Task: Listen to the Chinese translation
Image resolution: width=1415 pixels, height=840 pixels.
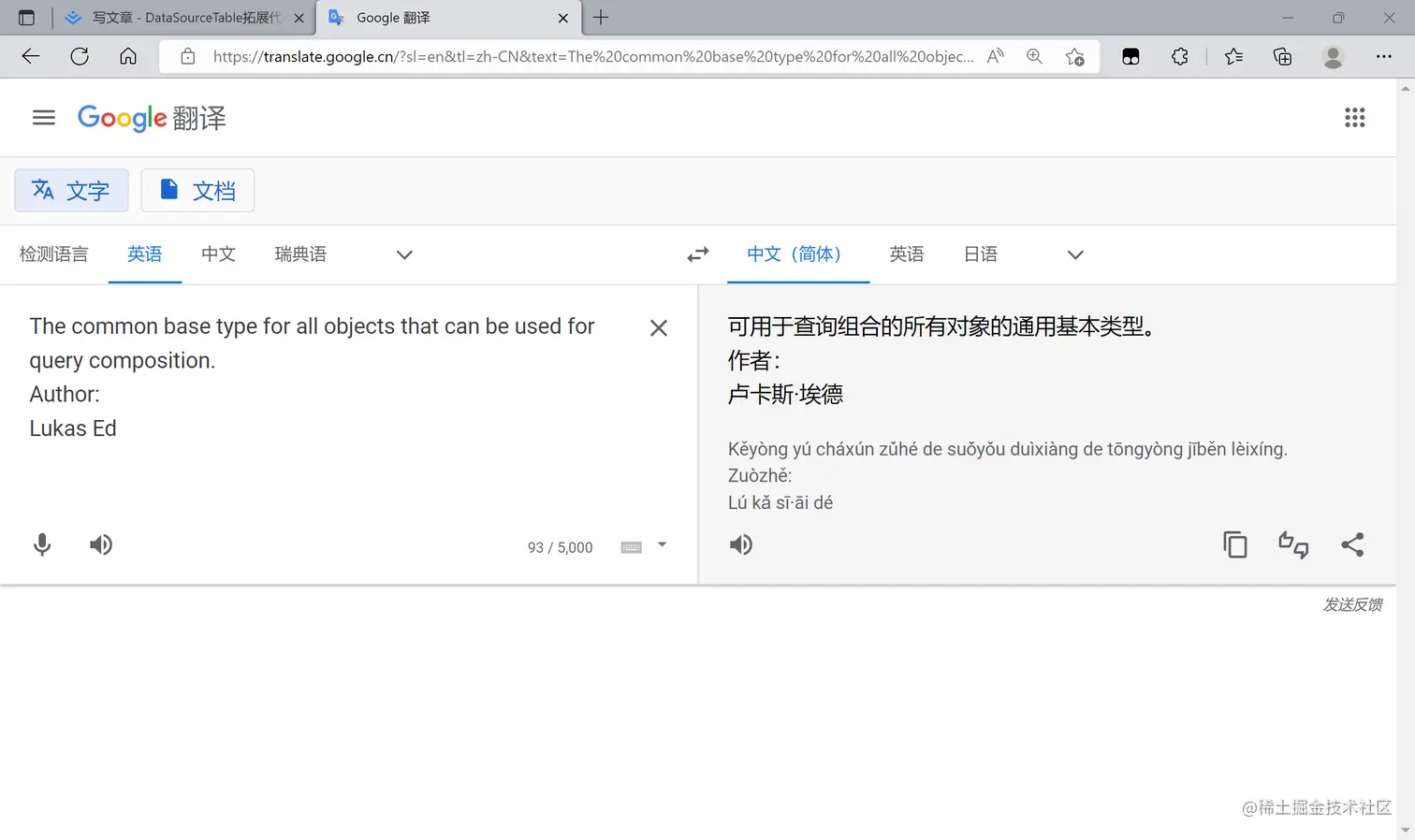Action: click(x=741, y=545)
